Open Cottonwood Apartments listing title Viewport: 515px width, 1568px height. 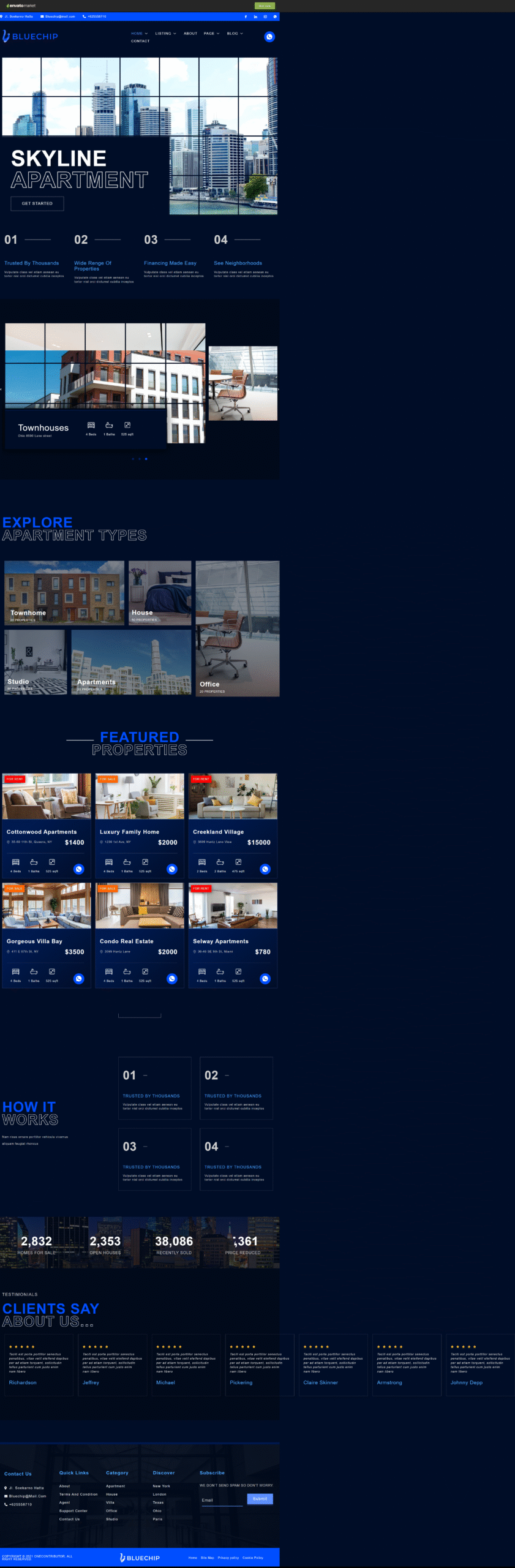[x=42, y=832]
